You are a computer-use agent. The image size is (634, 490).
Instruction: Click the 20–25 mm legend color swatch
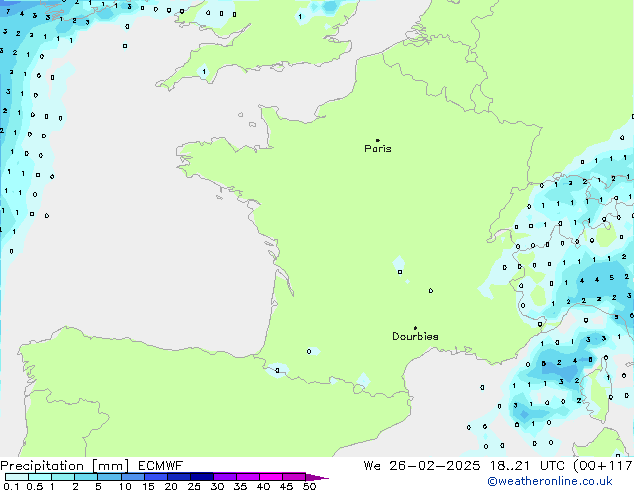coord(178,477)
